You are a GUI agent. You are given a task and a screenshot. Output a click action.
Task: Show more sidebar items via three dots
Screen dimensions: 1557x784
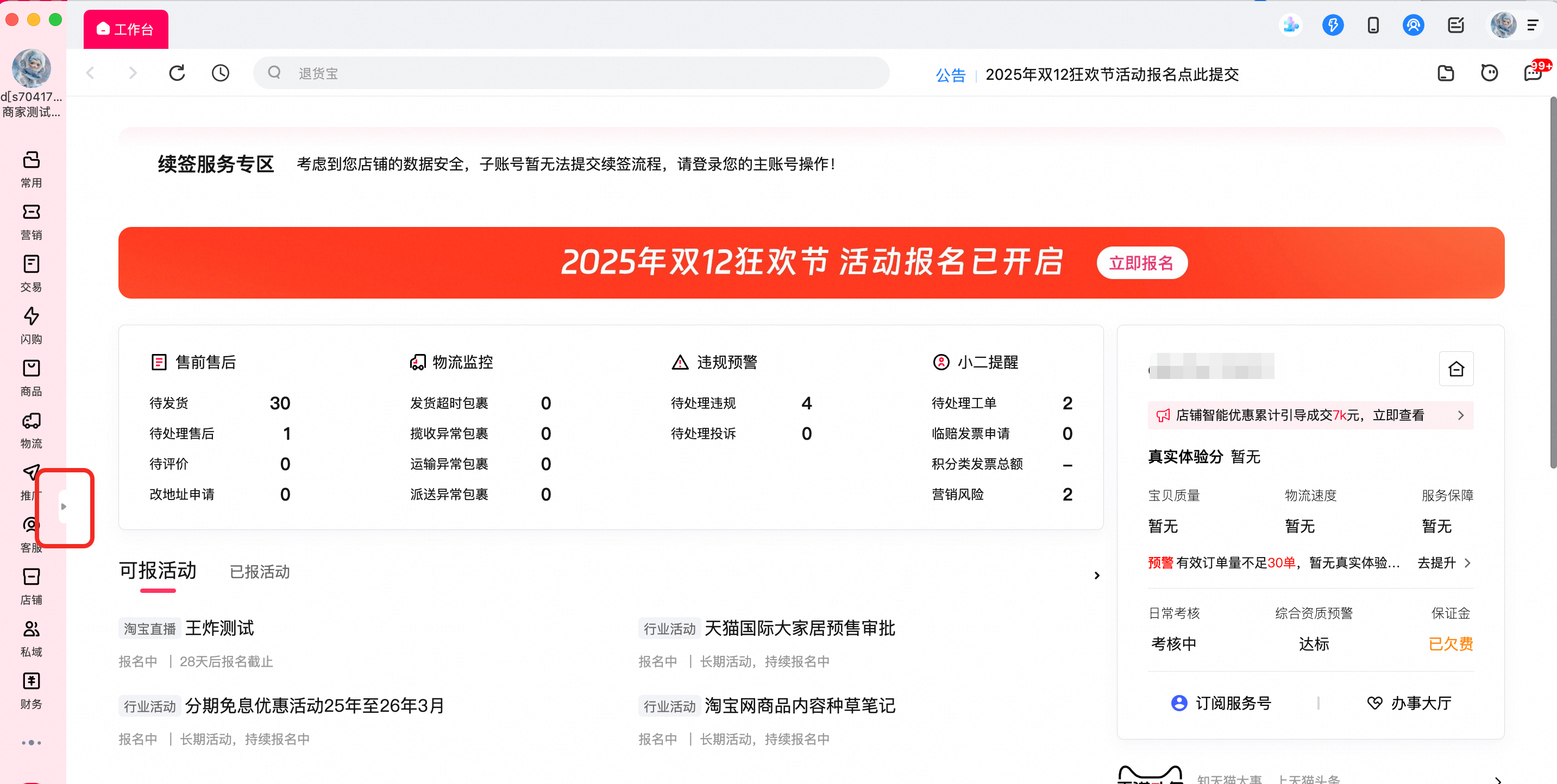click(x=31, y=742)
